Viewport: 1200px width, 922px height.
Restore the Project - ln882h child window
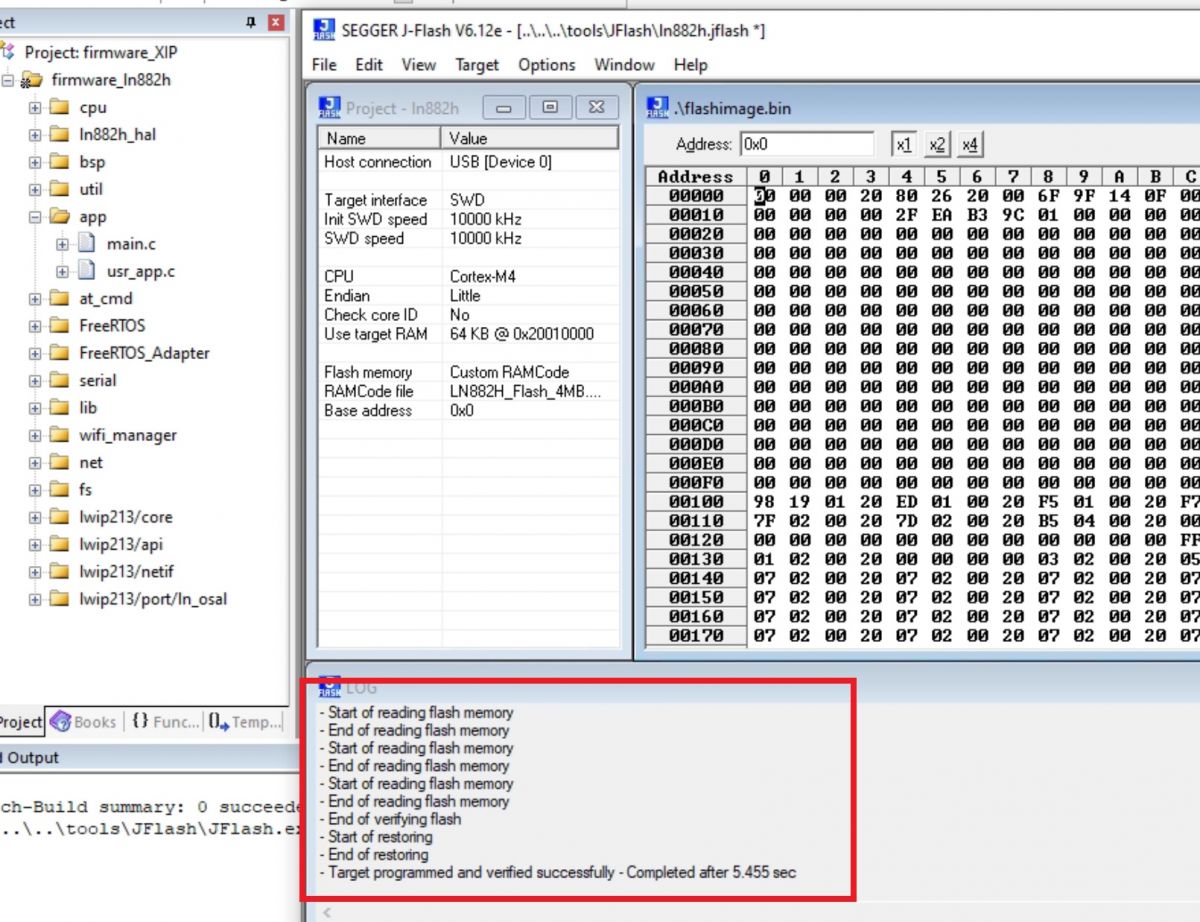[x=550, y=108]
